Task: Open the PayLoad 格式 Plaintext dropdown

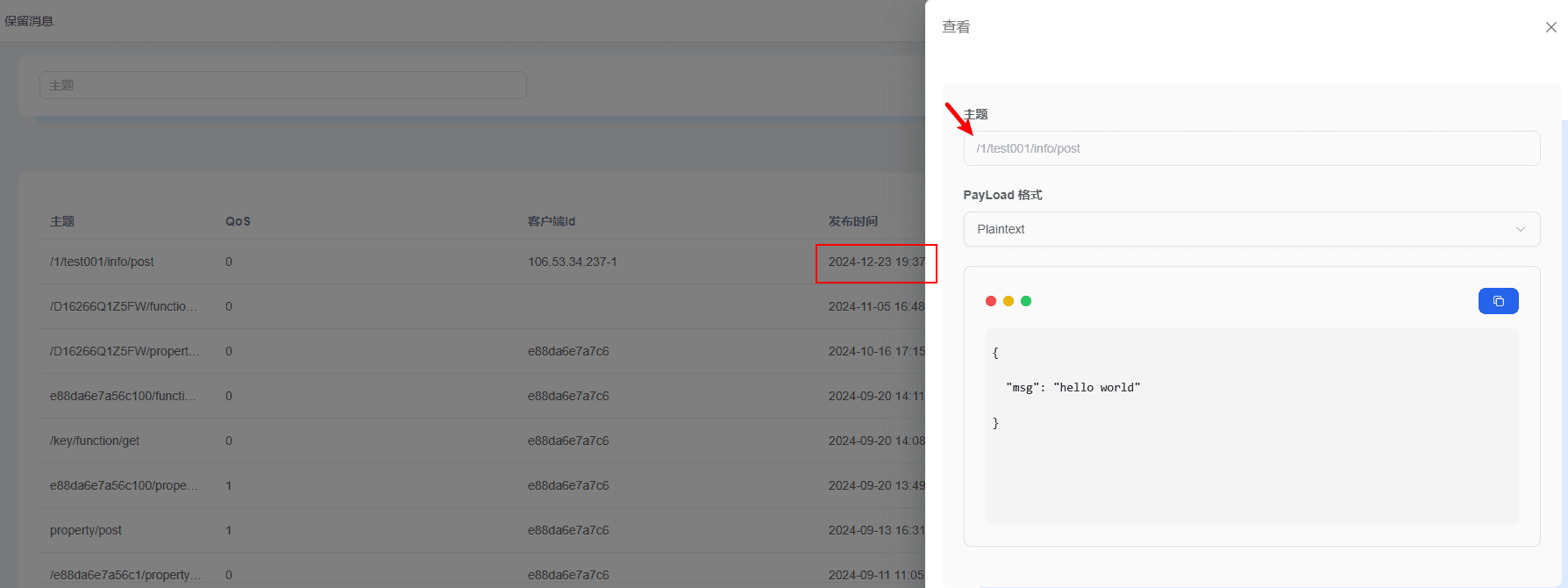Action: click(x=1251, y=229)
